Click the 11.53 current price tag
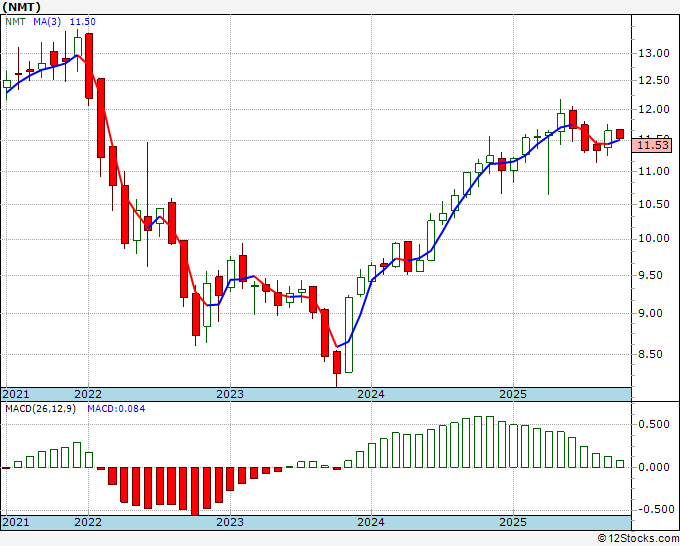This screenshot has height=546, width=680. [x=654, y=145]
